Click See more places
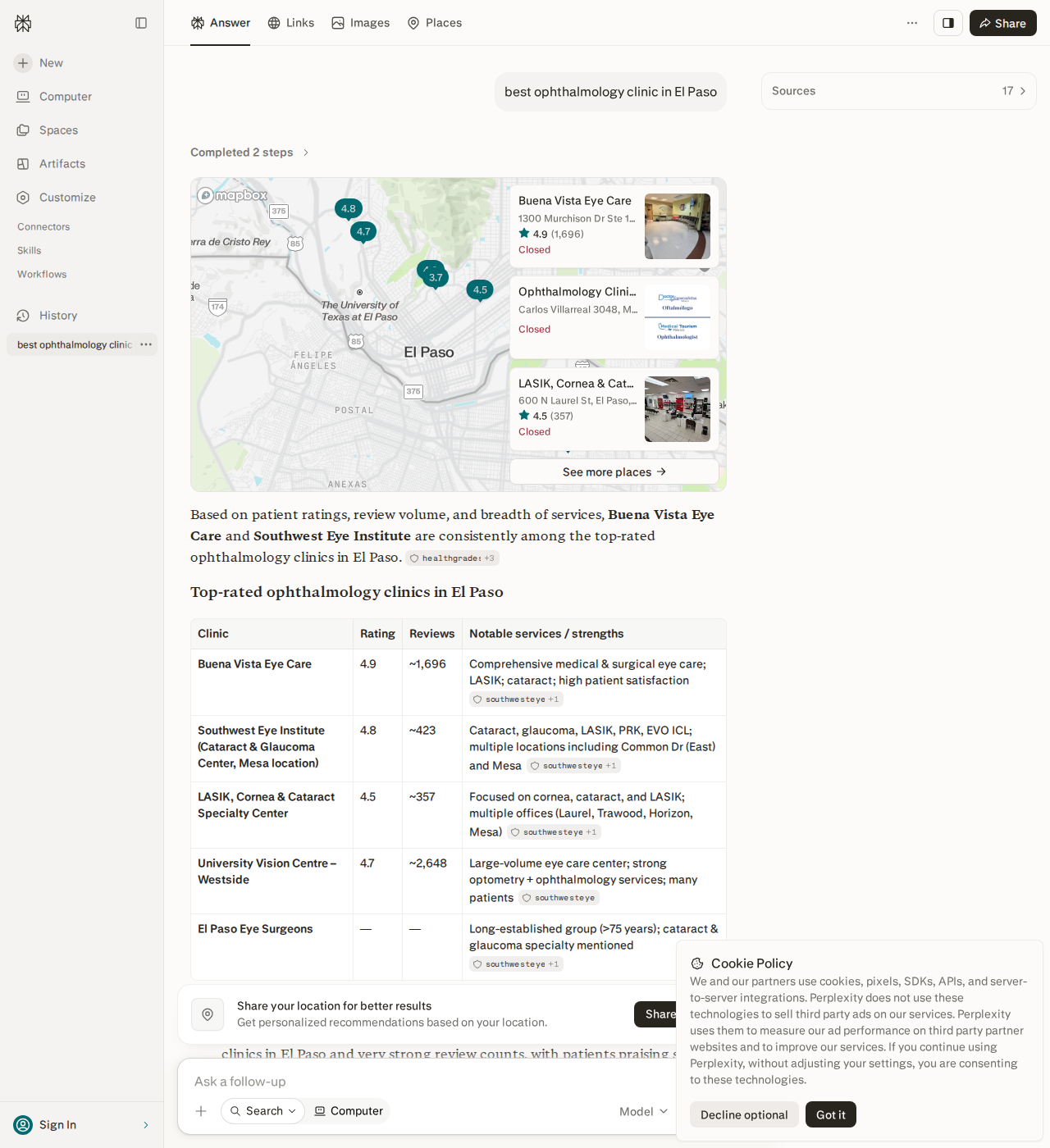This screenshot has width=1050, height=1148. 614,471
